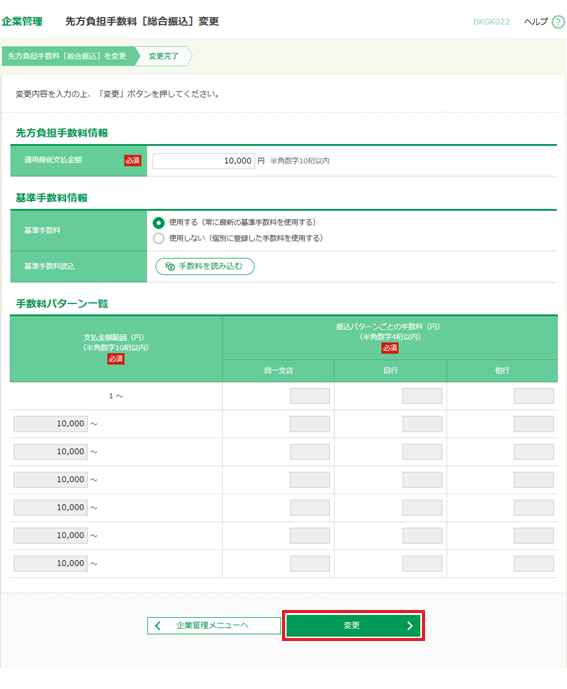Click the 他行 fee field in the last row

click(x=534, y=563)
